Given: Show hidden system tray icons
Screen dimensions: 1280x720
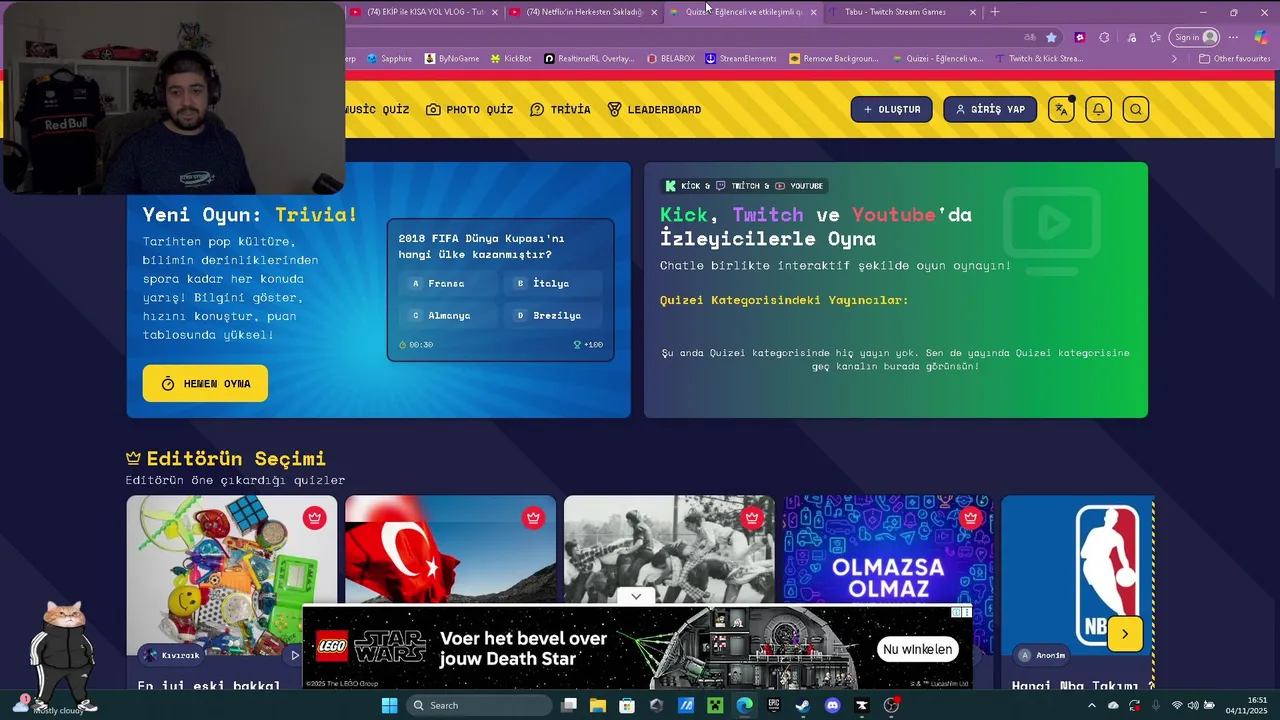Looking at the screenshot, I should point(1091,705).
